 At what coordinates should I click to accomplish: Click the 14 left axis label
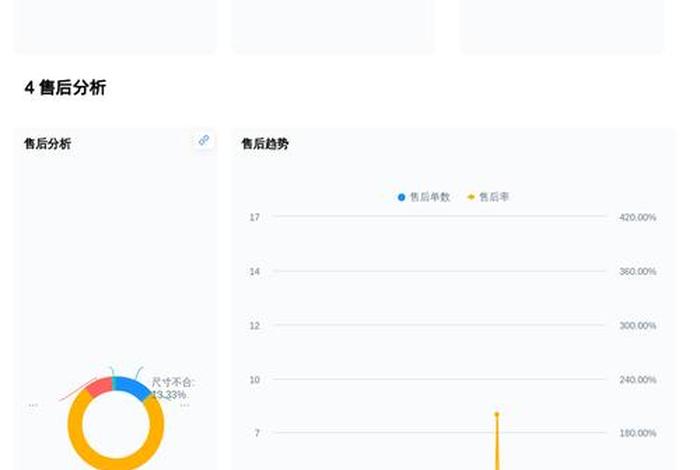254,271
